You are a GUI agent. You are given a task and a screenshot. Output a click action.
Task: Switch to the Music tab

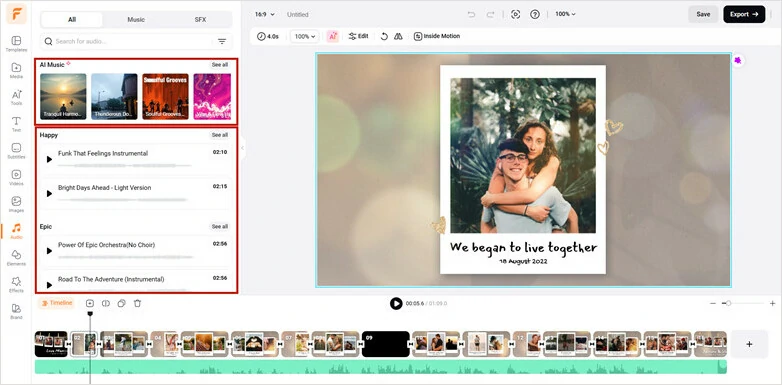pyautogui.click(x=136, y=19)
